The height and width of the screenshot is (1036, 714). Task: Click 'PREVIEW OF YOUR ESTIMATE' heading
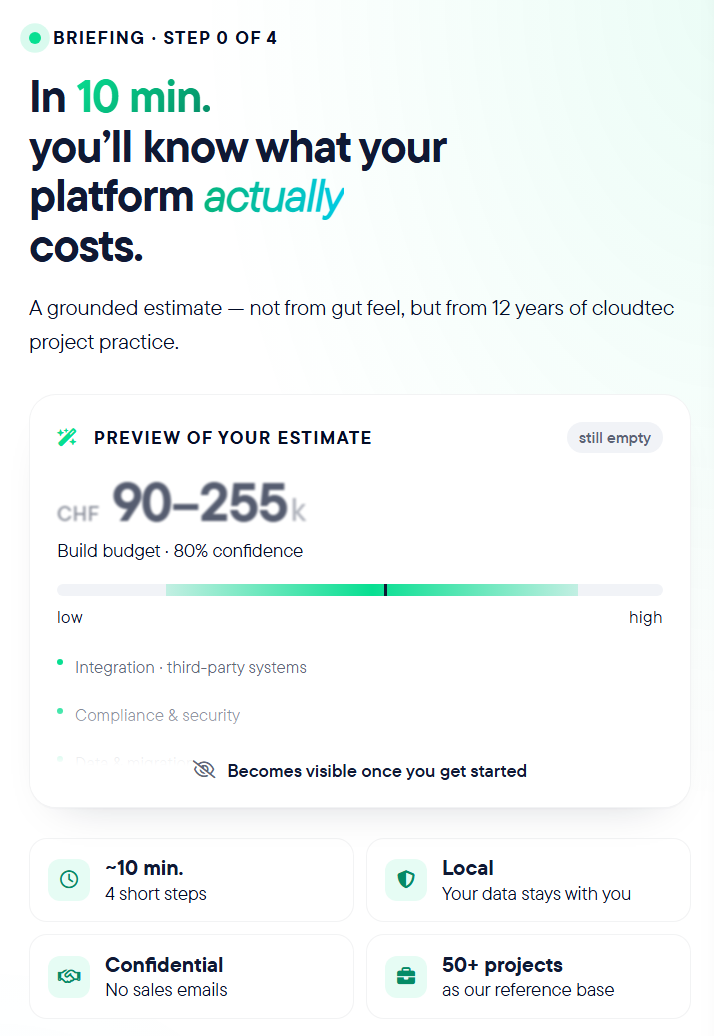tap(232, 438)
